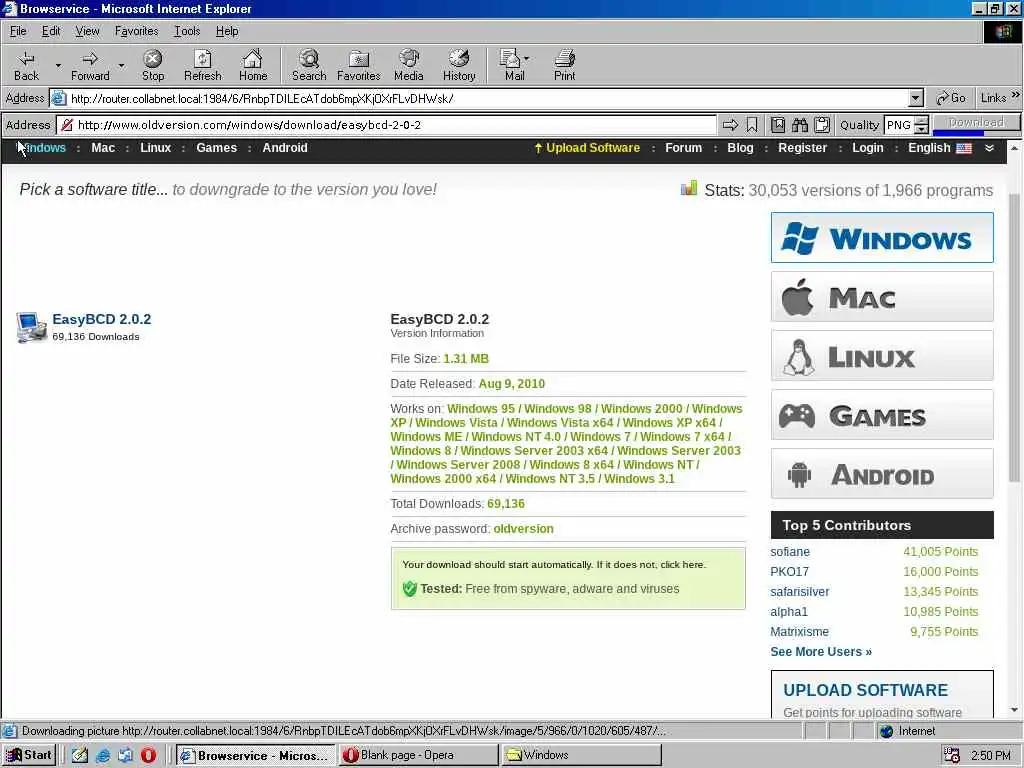Viewport: 1024px width, 768px height.
Task: Open the Back button history dropdown
Action: coord(57,65)
